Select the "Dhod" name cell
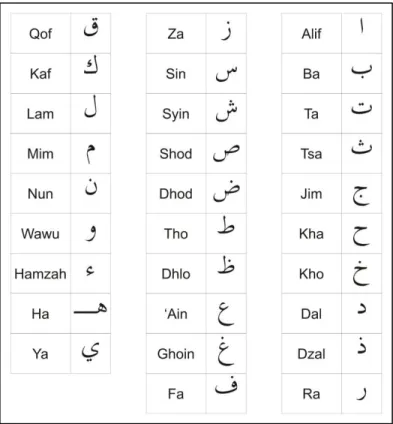The height and width of the screenshot is (424, 393). pyautogui.click(x=176, y=193)
